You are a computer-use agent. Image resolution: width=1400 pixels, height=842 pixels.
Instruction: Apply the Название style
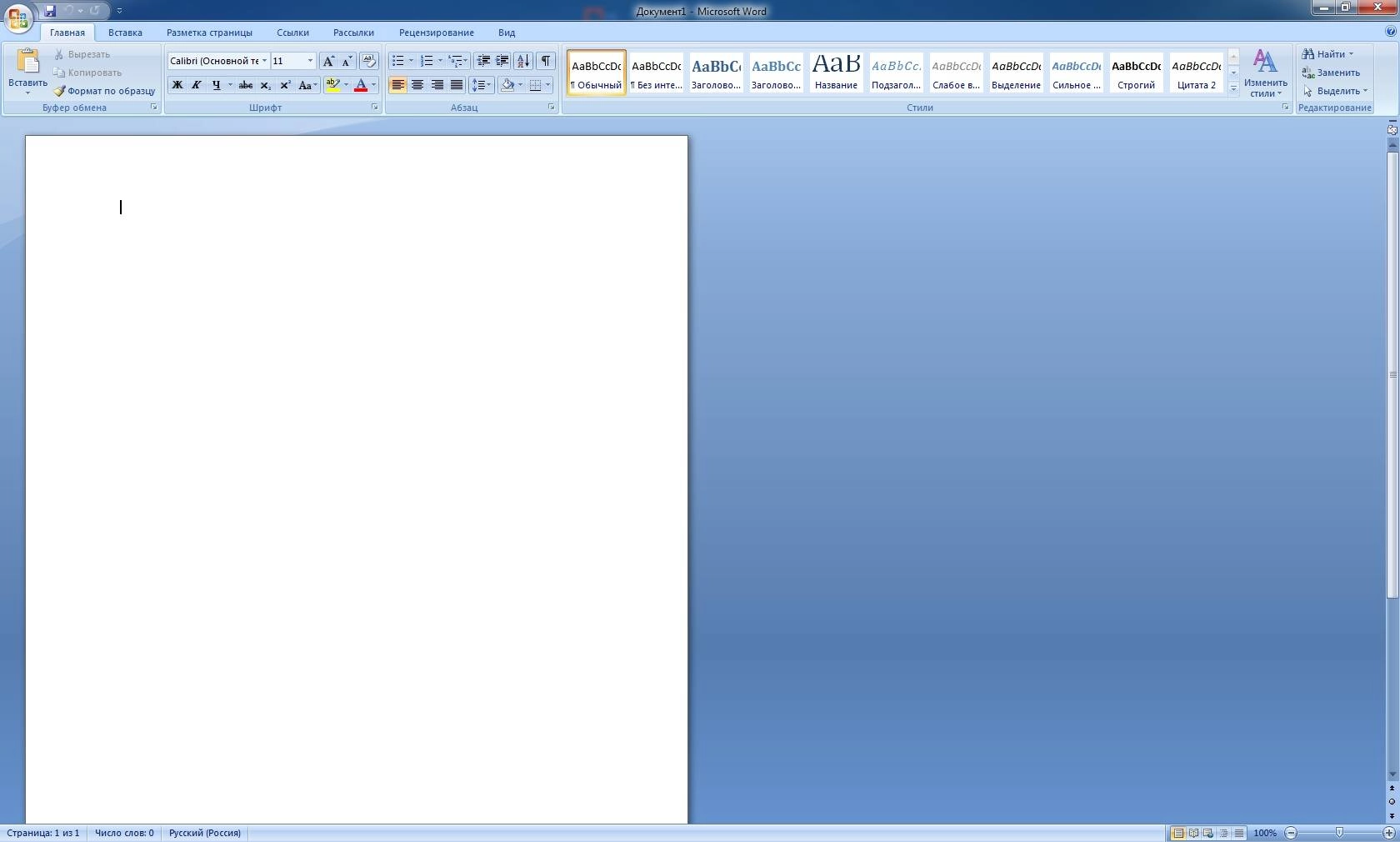(x=836, y=73)
